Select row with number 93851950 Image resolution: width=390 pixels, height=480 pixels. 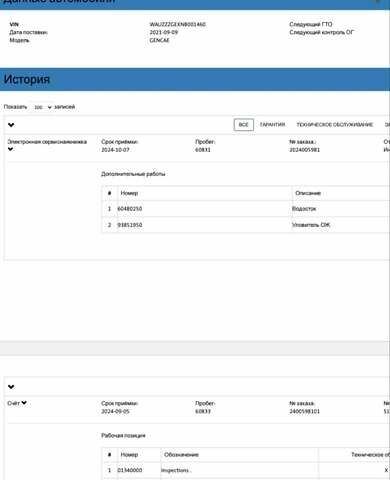(246, 225)
